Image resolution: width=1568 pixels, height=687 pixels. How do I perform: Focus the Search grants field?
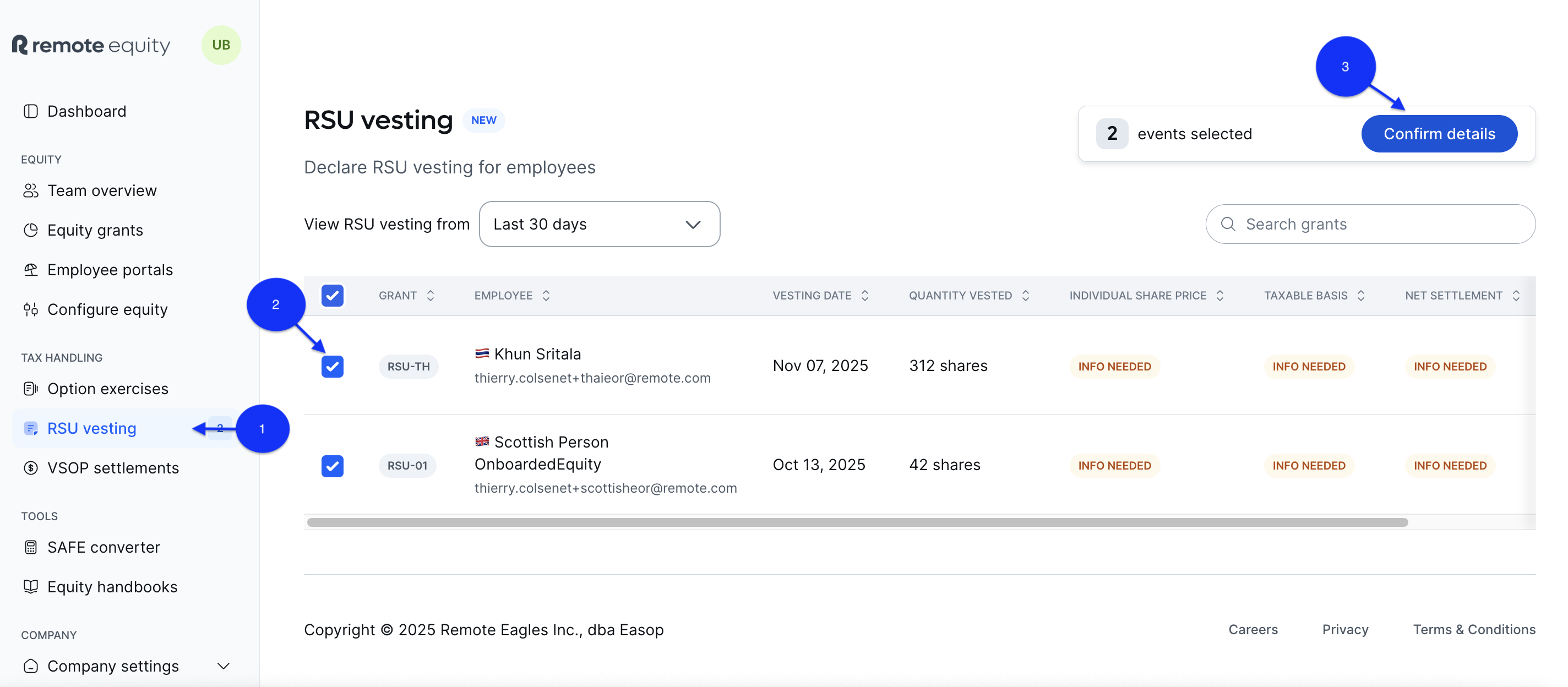coord(1370,224)
